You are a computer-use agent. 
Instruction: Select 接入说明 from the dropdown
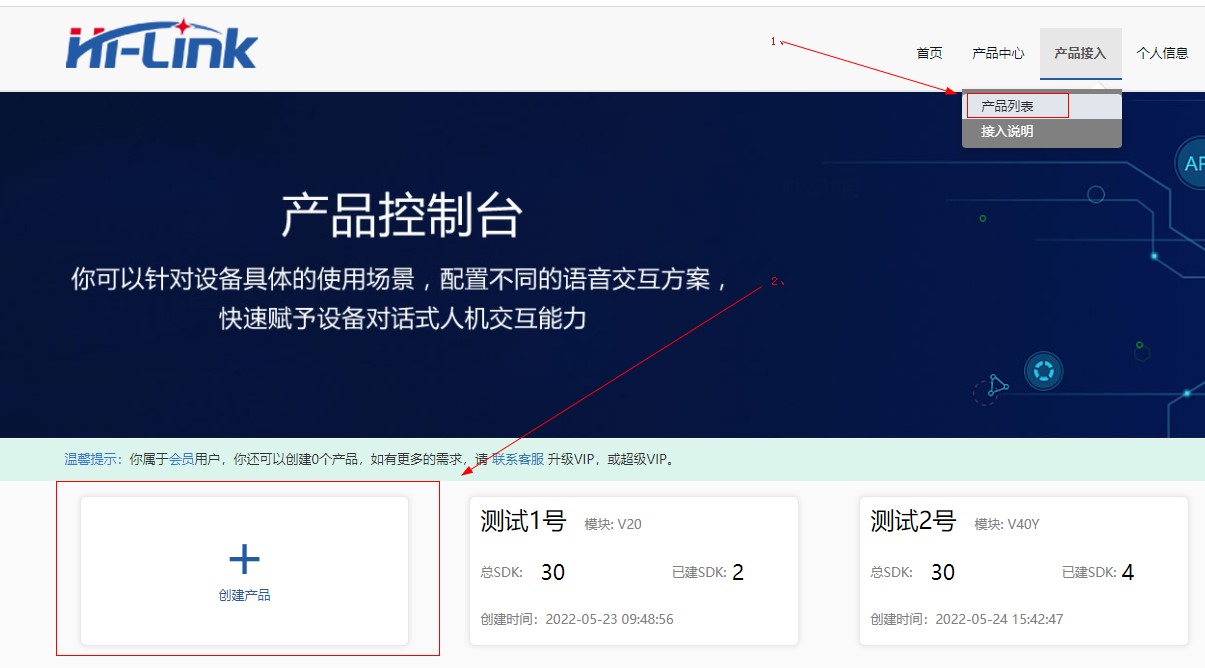(x=1007, y=132)
